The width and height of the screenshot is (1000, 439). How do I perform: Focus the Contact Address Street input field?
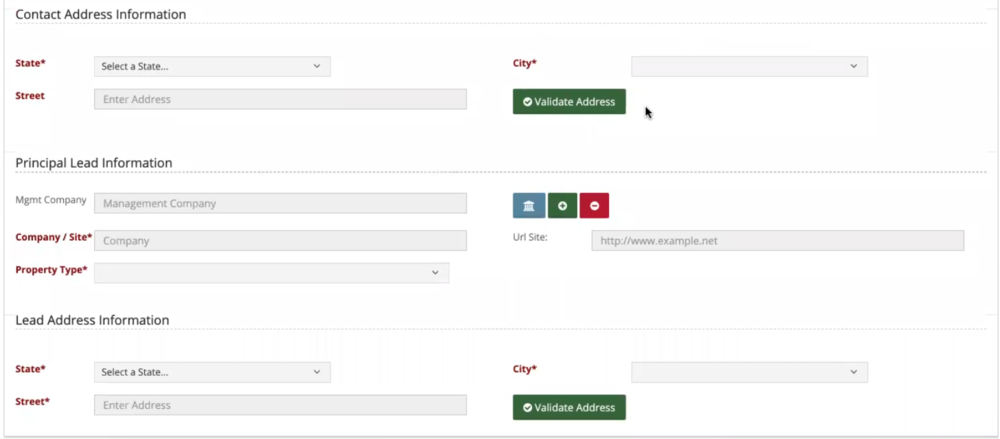tap(280, 100)
